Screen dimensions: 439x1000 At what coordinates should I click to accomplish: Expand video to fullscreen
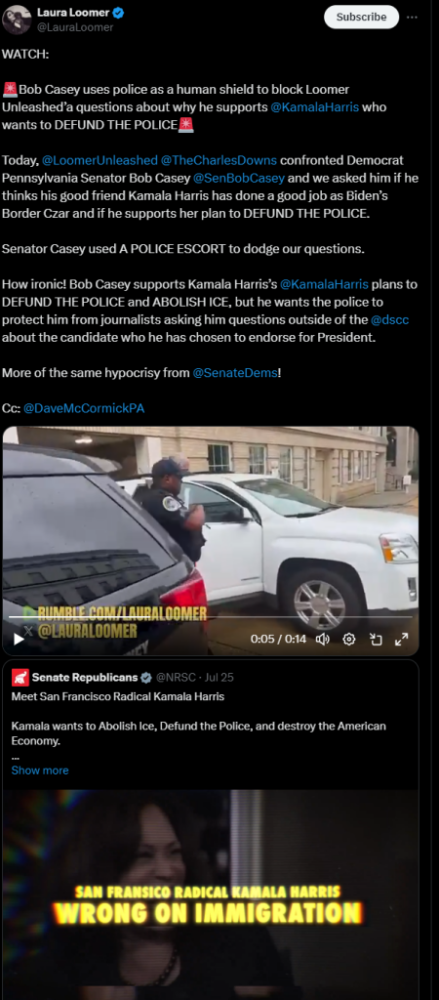pos(401,639)
